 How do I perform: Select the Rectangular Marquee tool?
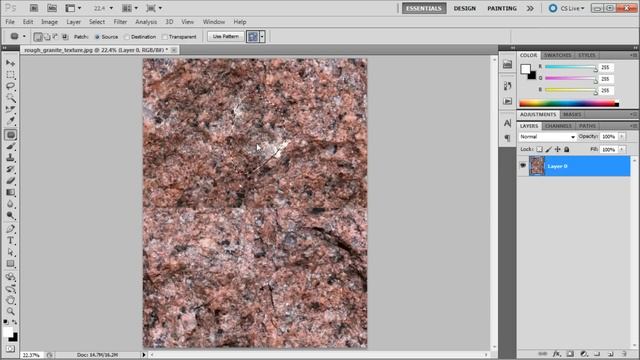point(11,75)
